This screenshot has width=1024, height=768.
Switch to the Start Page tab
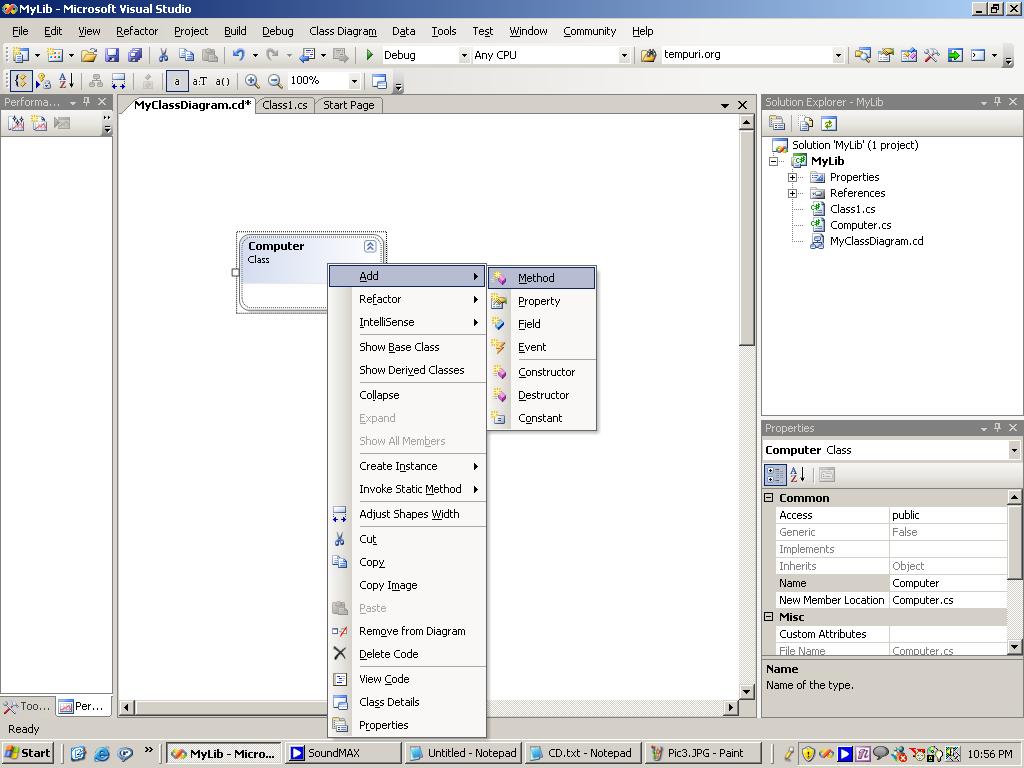[x=349, y=105]
